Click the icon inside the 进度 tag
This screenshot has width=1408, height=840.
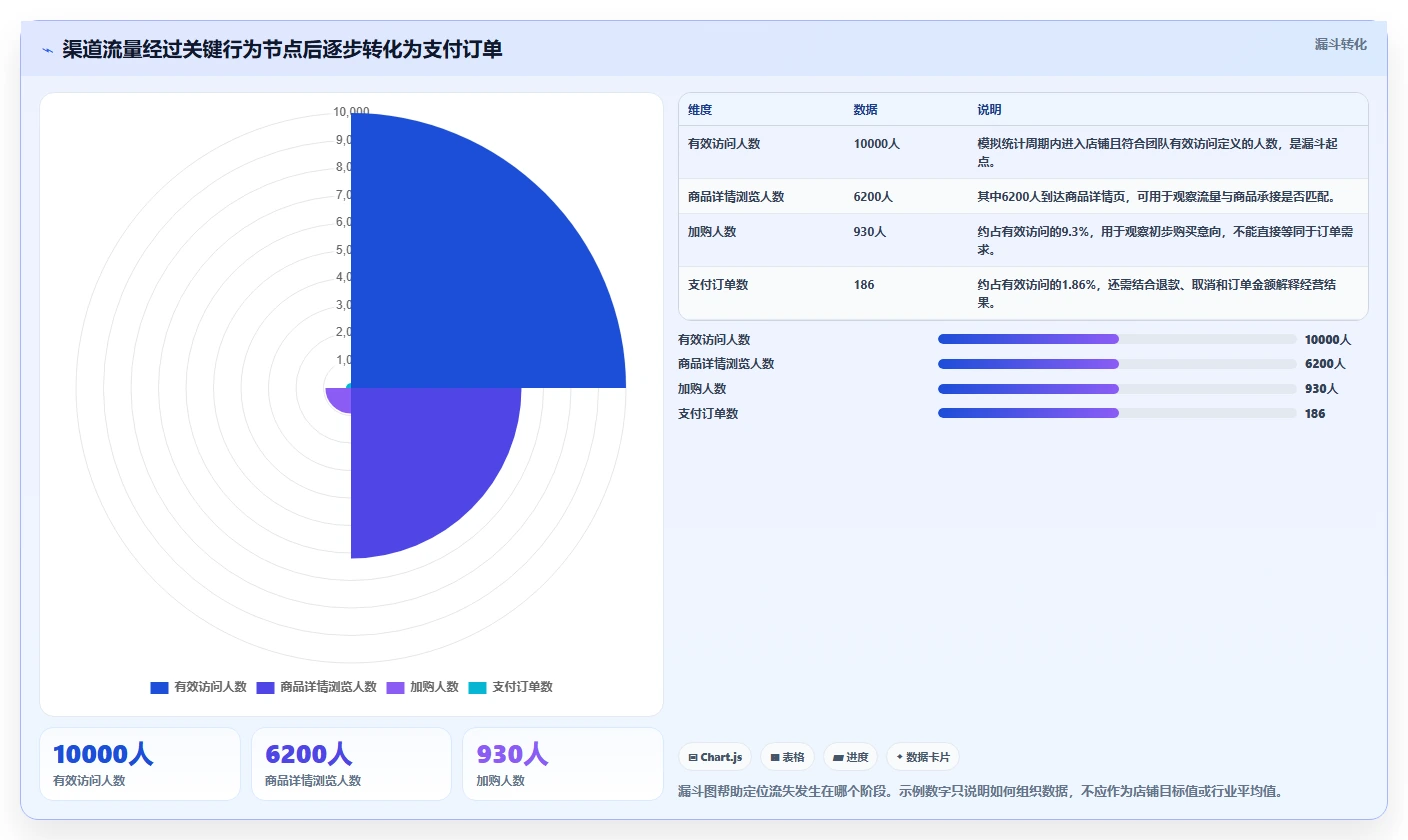pos(838,758)
